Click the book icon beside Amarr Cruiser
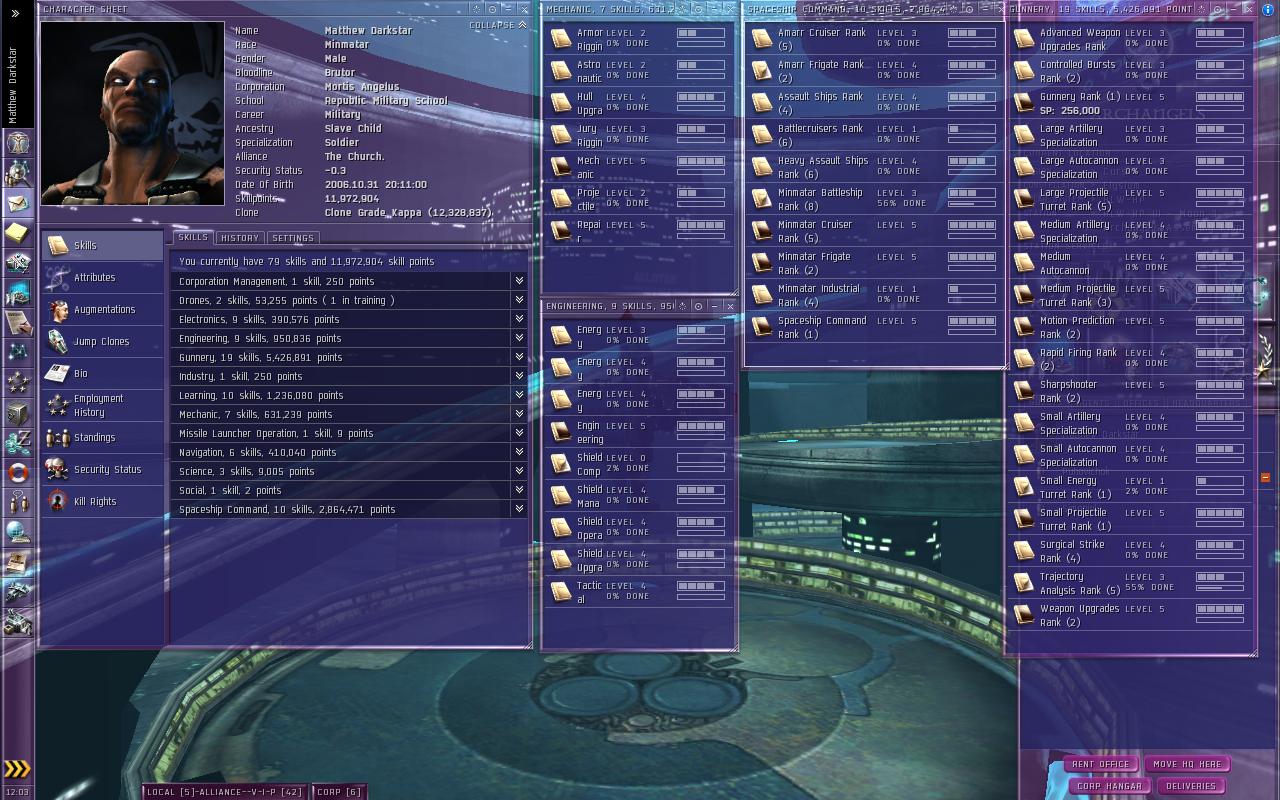 [x=762, y=39]
